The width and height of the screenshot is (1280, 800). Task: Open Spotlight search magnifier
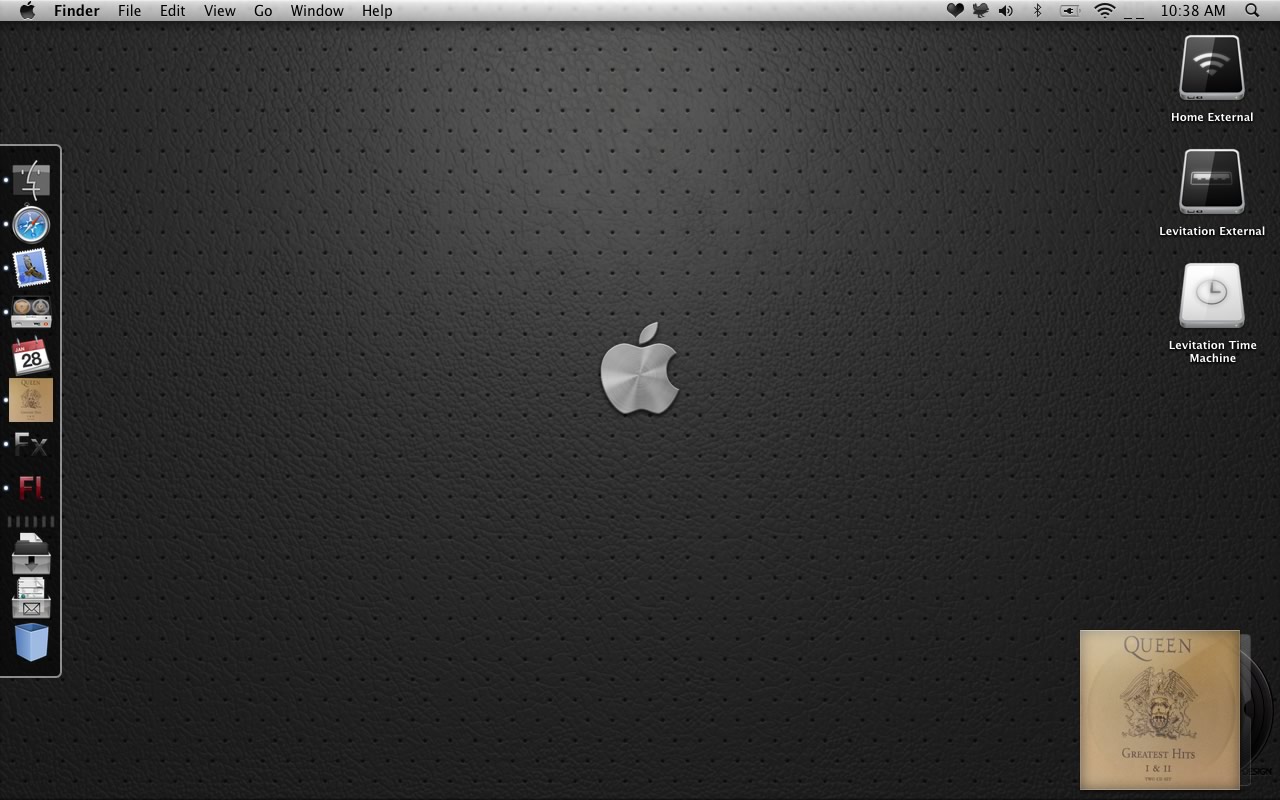(1252, 10)
